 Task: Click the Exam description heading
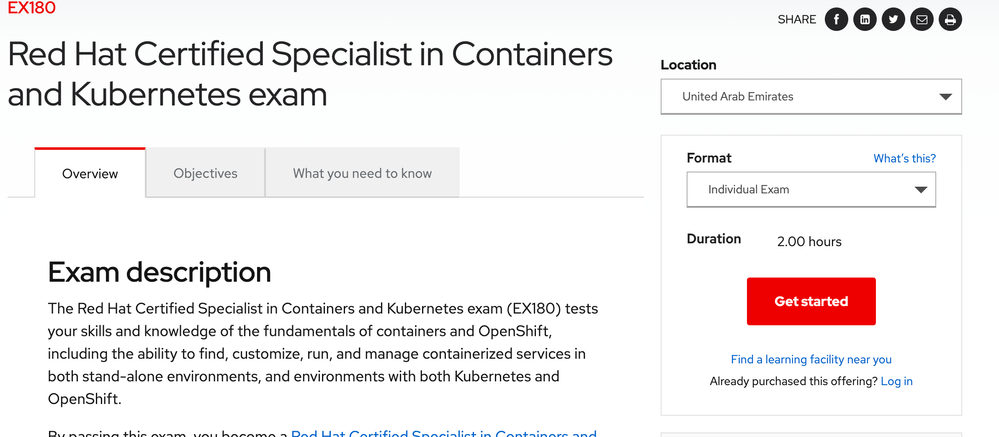click(159, 271)
